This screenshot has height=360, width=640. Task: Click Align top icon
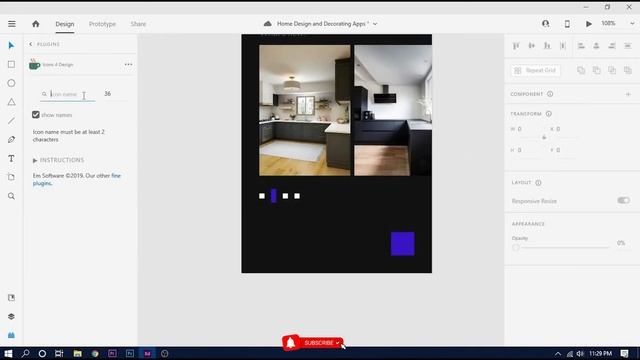coord(516,46)
